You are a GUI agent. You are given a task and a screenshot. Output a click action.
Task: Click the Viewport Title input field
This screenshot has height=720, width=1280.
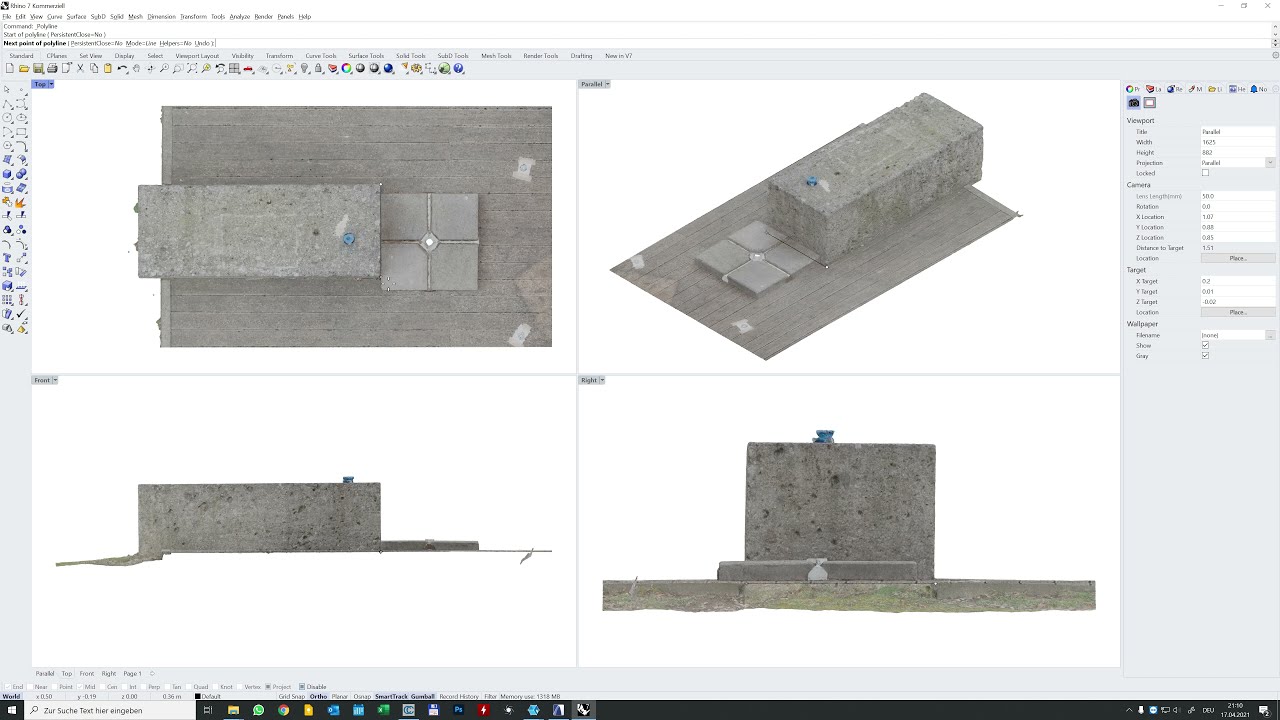[x=1238, y=132]
